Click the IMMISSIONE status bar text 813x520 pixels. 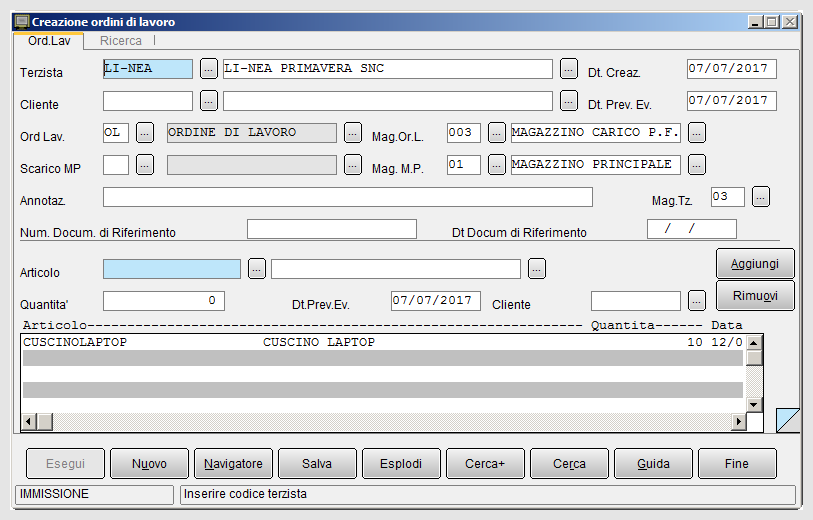click(x=54, y=494)
